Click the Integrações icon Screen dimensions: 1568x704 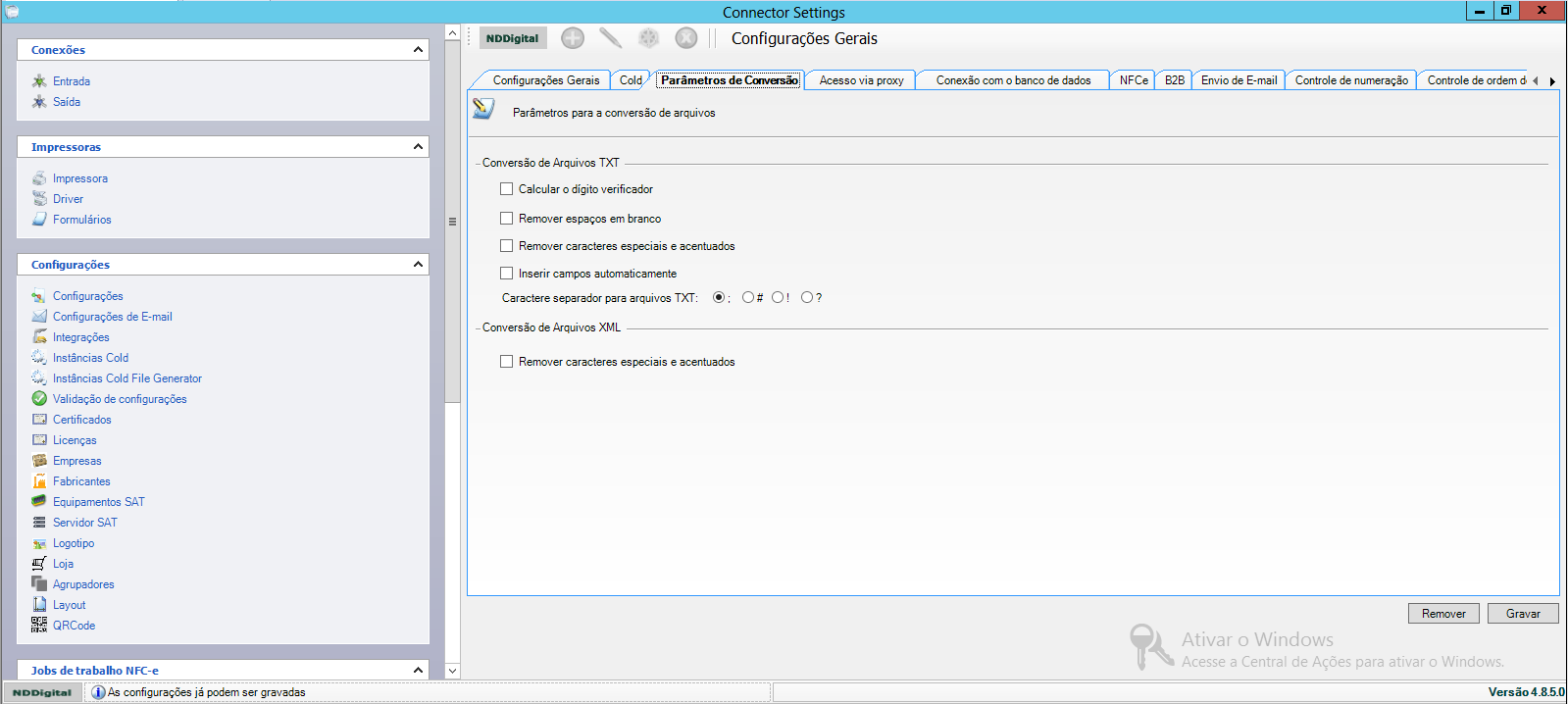point(39,337)
